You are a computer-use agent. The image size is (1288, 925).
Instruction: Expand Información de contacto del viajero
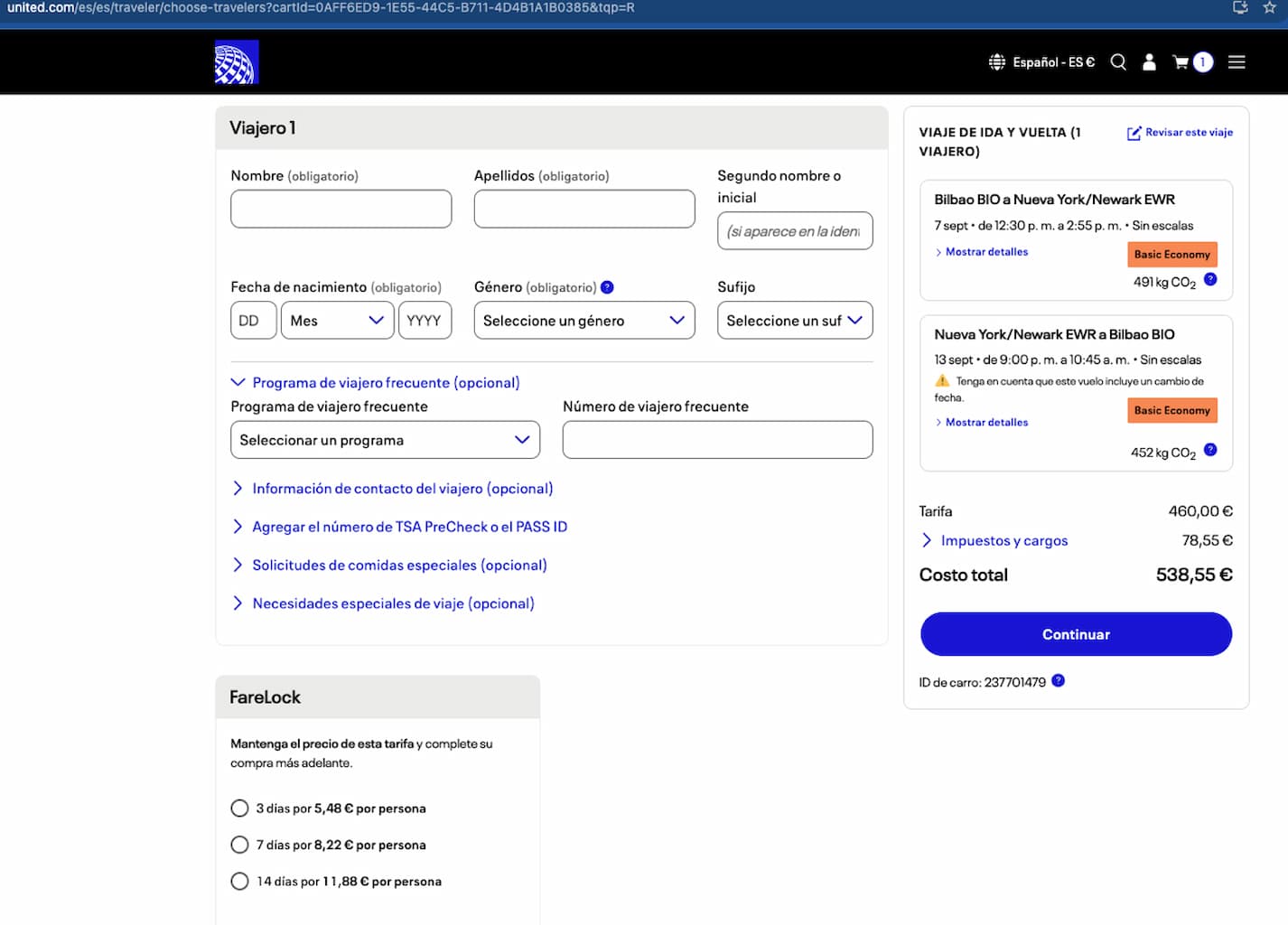(392, 489)
